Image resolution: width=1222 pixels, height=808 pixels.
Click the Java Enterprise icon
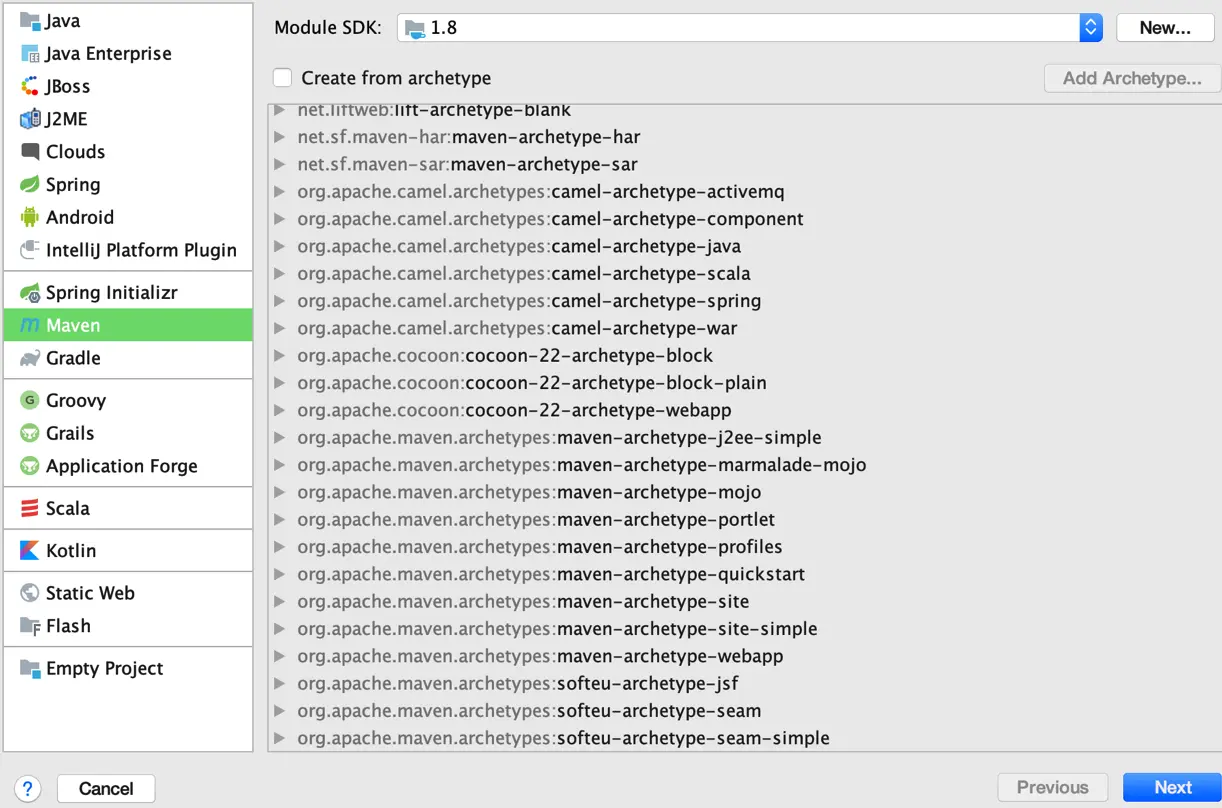[29, 54]
